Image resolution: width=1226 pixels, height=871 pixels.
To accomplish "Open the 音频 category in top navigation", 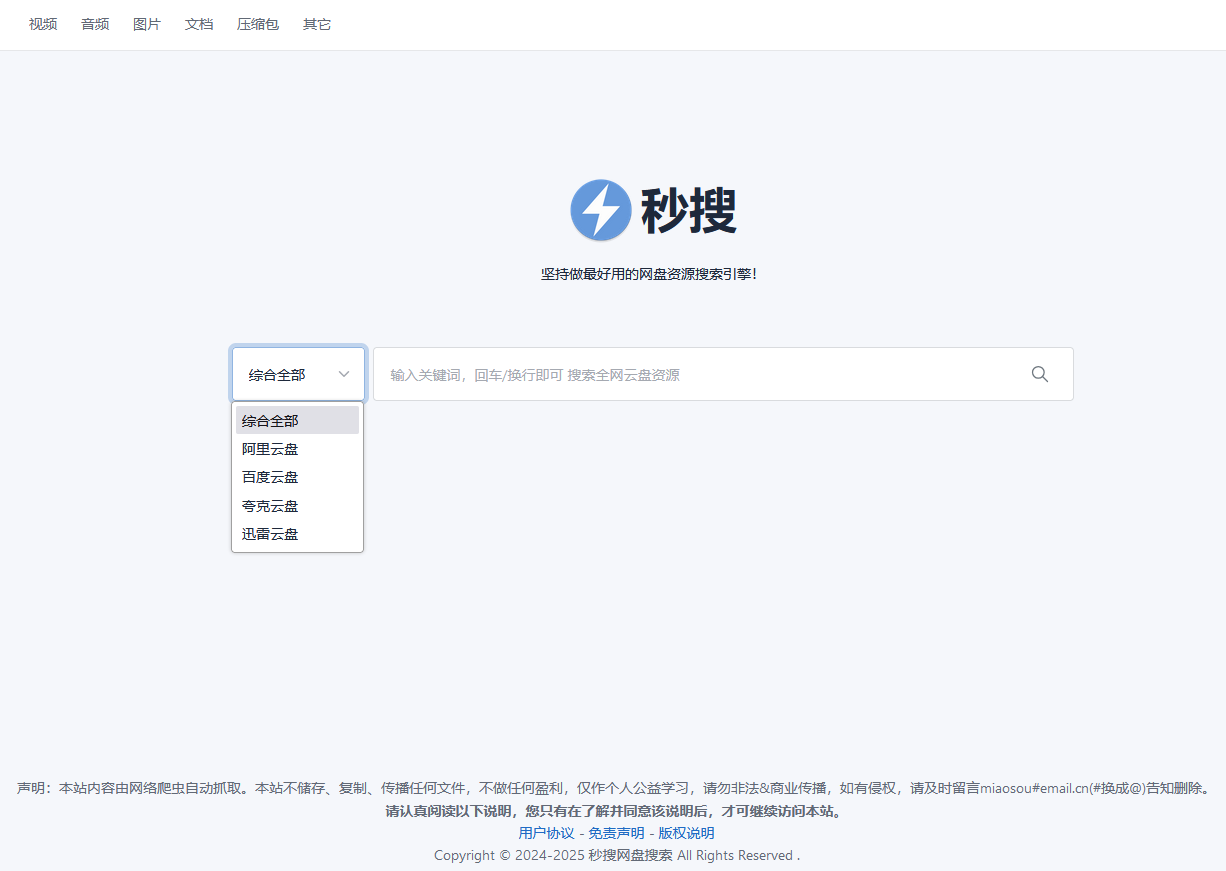I will pyautogui.click(x=95, y=24).
